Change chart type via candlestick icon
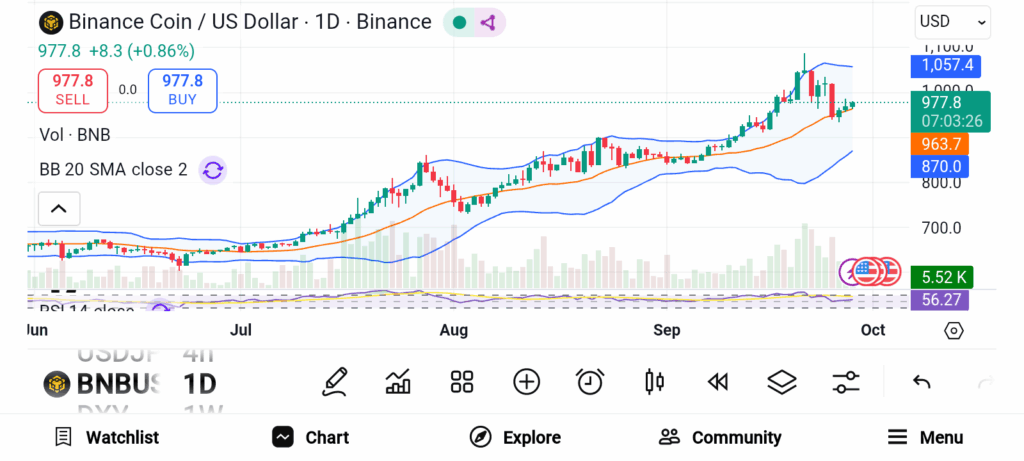This screenshot has height=461, width=1024. (655, 381)
